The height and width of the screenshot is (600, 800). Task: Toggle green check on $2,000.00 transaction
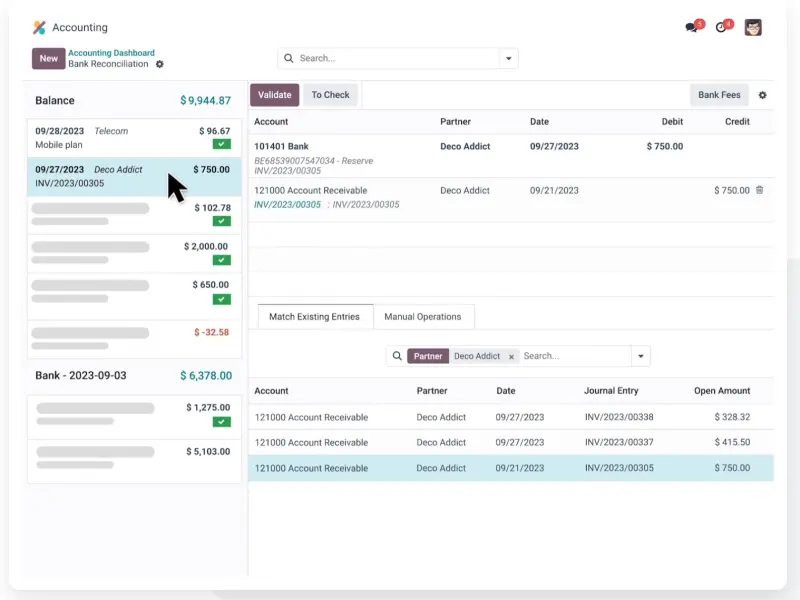click(x=221, y=260)
